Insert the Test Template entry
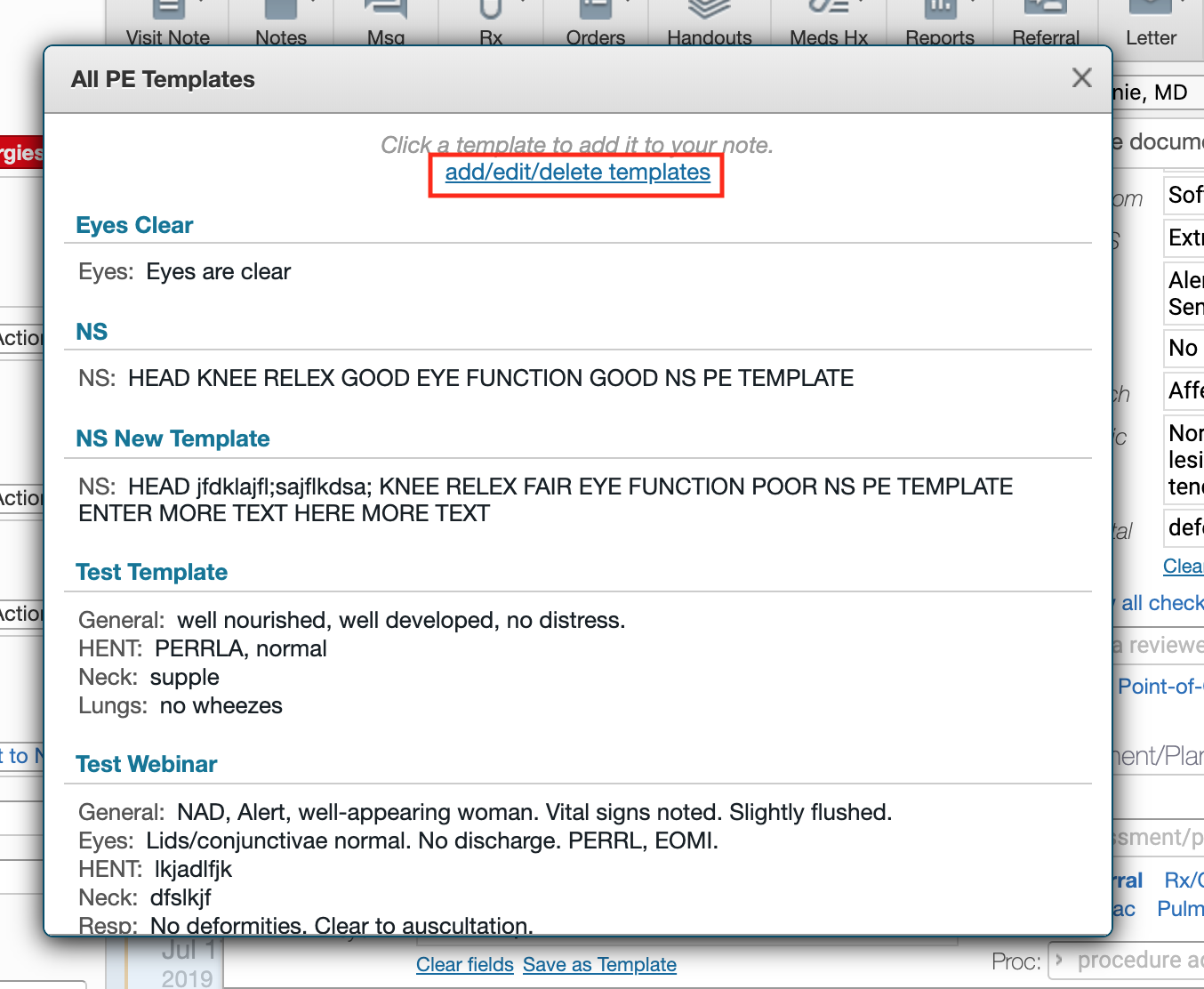The width and height of the screenshot is (1204, 989). (151, 573)
